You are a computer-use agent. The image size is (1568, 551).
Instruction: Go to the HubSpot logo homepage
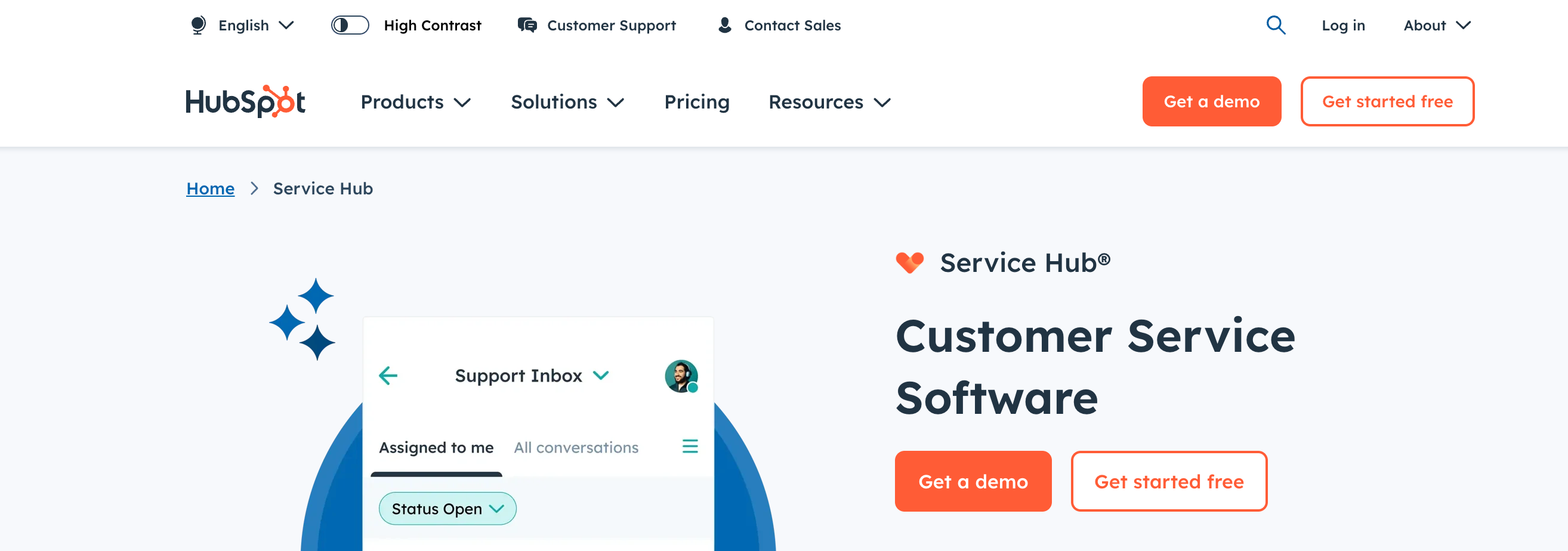pyautogui.click(x=245, y=101)
